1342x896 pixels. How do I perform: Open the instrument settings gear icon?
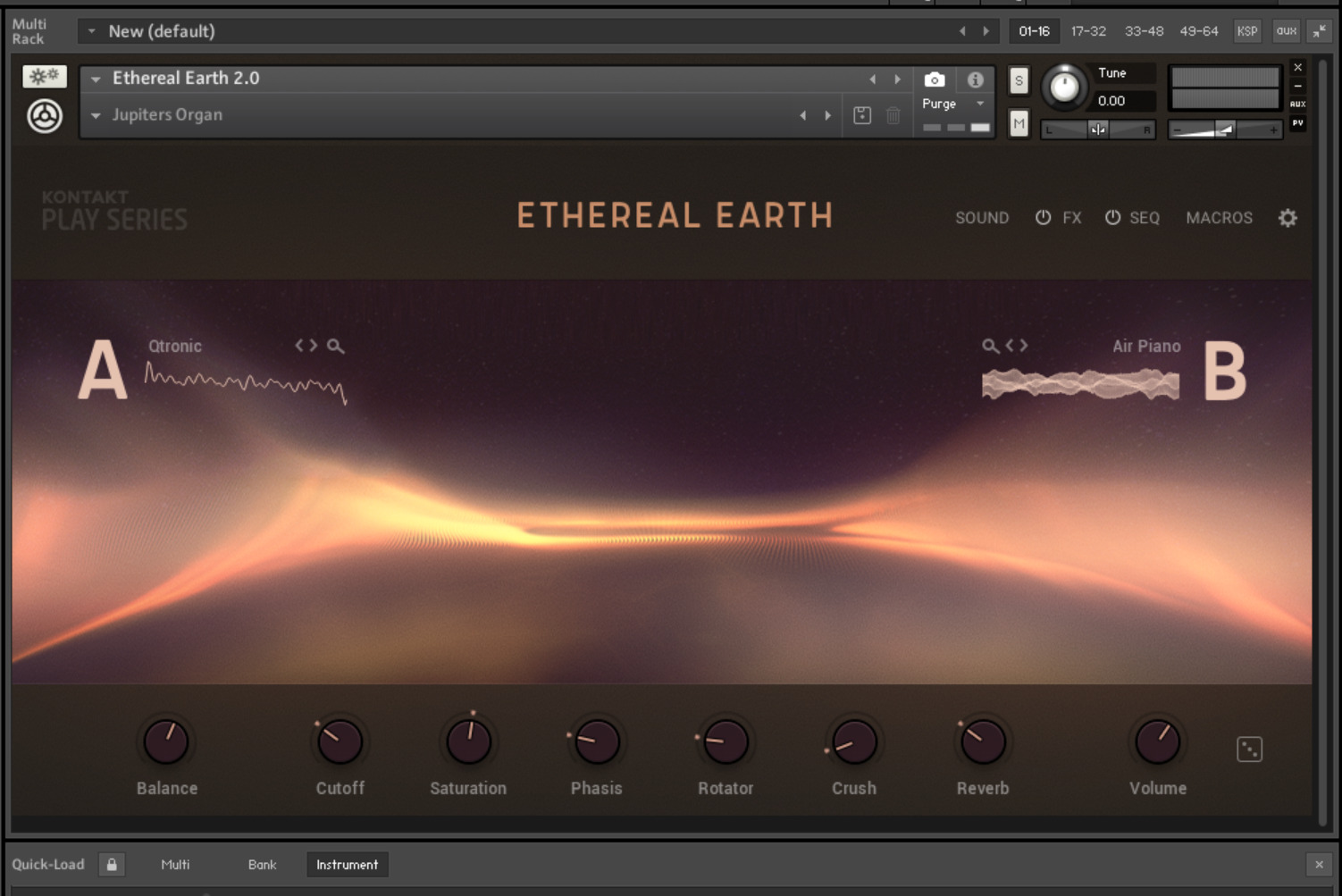pyautogui.click(x=1287, y=217)
